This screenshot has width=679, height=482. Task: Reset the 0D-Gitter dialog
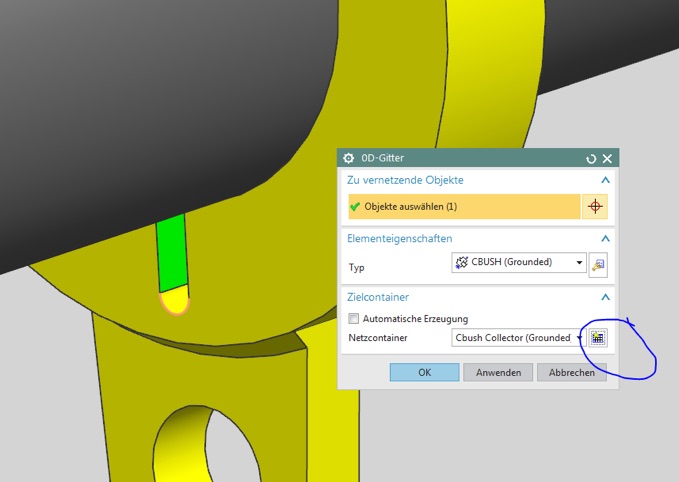(591, 159)
